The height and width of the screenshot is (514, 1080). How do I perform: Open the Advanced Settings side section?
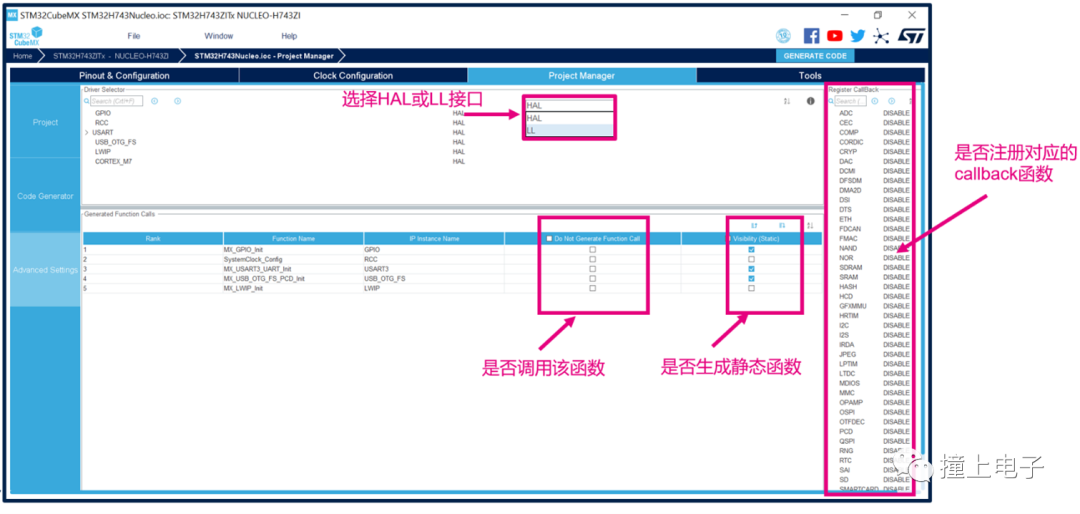45,270
